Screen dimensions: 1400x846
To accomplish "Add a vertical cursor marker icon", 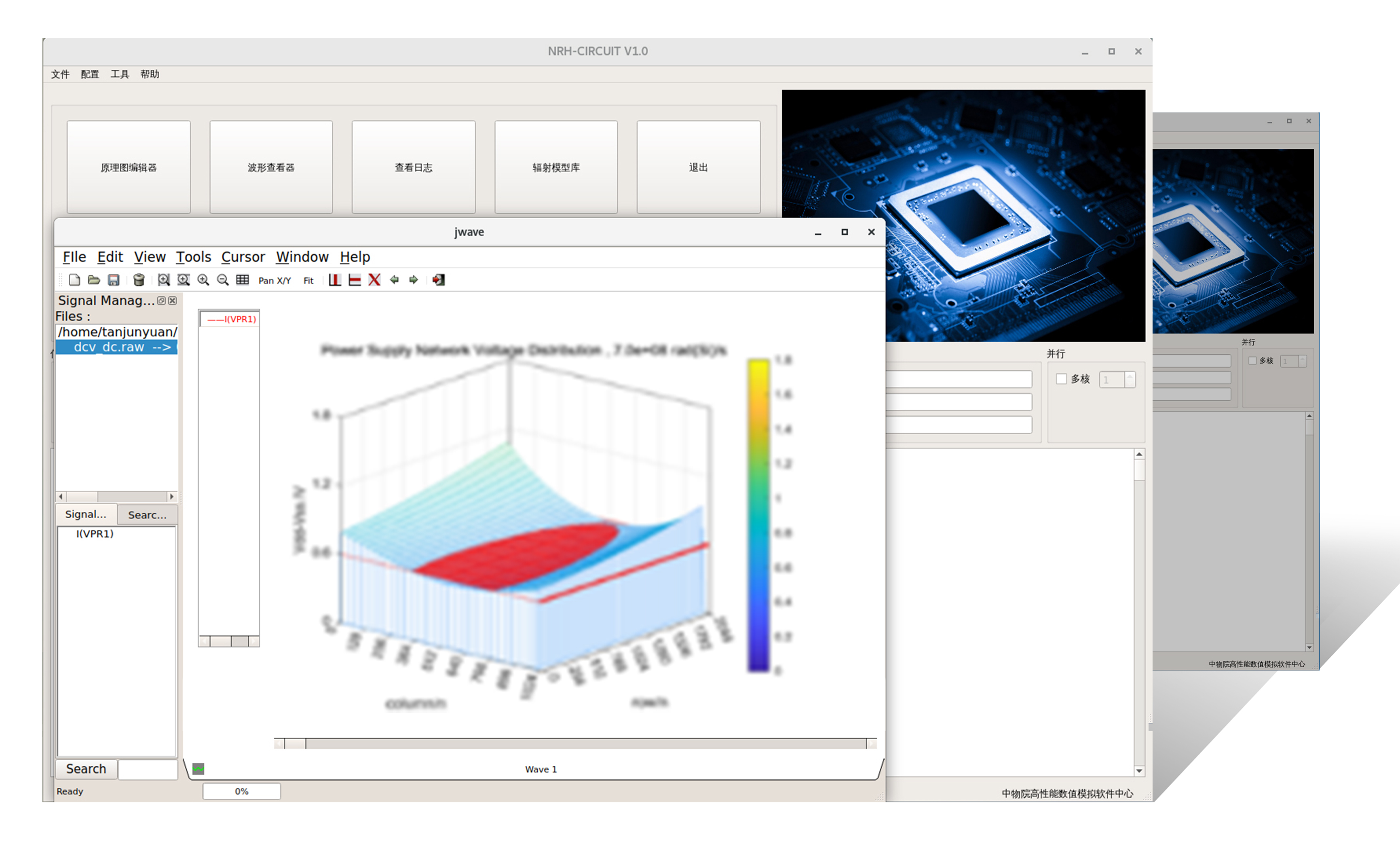I will (x=335, y=279).
